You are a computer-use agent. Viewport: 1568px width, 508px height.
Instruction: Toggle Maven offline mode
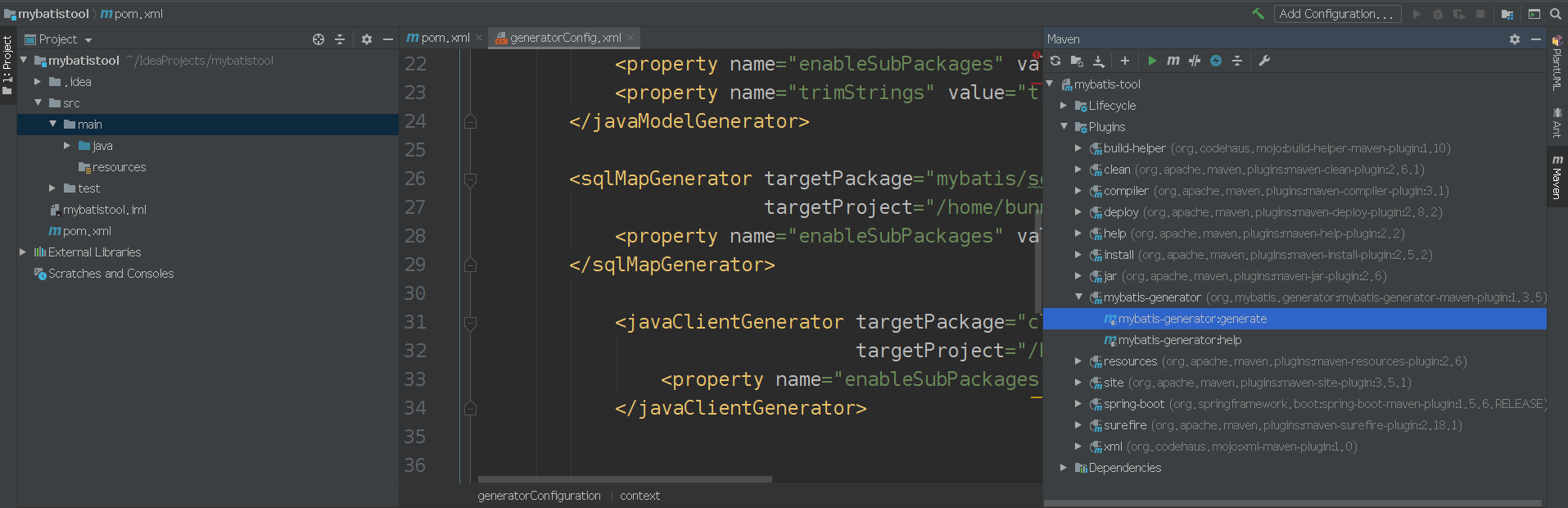[1195, 61]
